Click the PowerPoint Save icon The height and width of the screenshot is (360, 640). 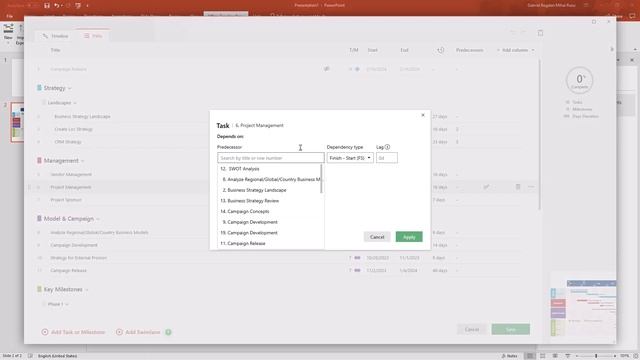coord(47,5)
